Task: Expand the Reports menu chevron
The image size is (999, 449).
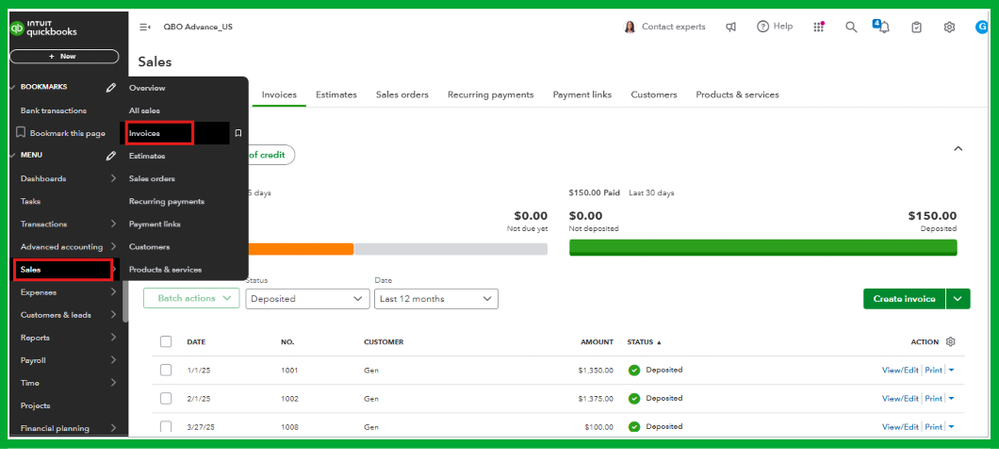Action: (x=113, y=337)
